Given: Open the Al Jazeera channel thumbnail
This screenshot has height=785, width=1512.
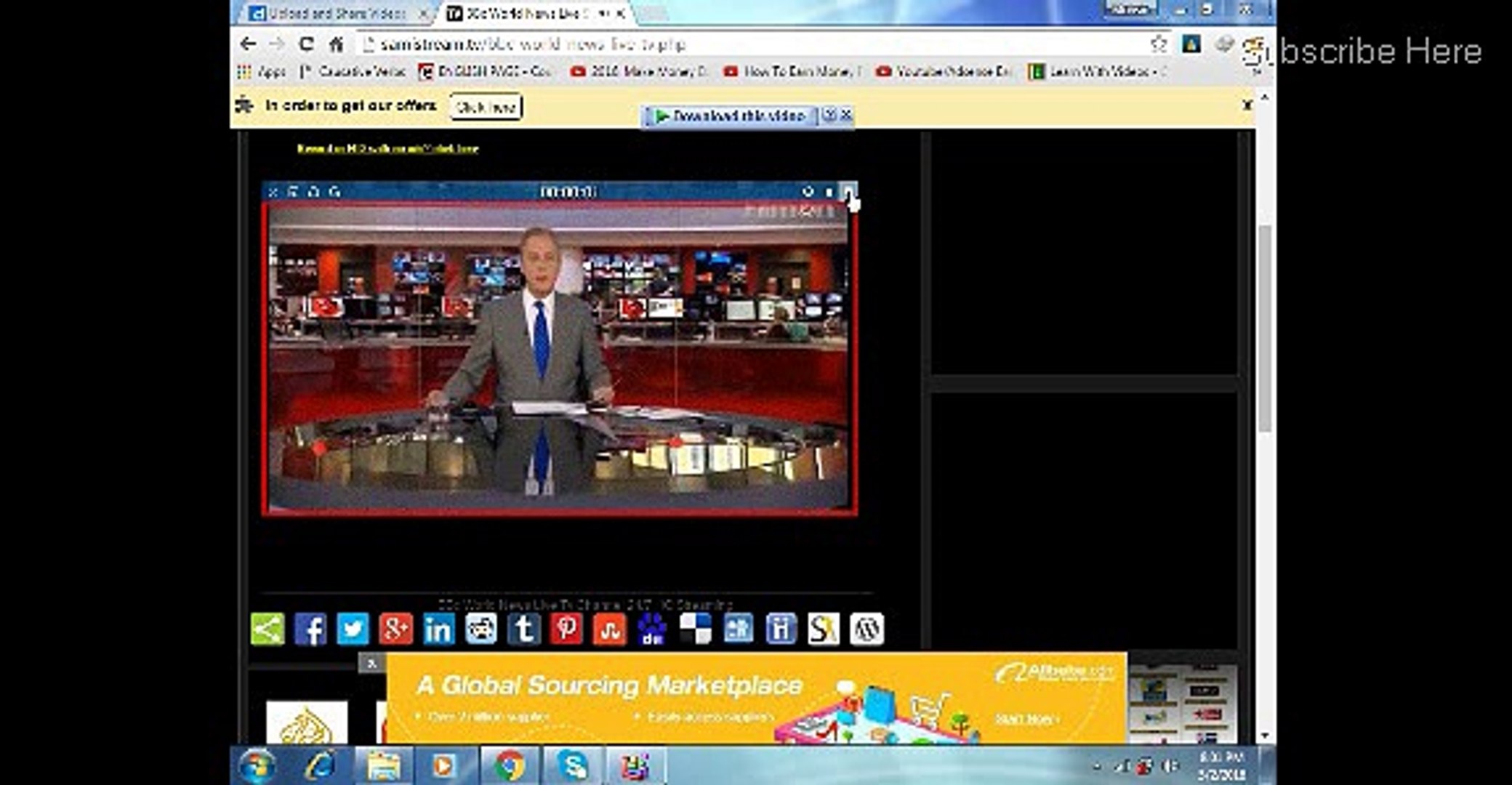Looking at the screenshot, I should click(307, 722).
